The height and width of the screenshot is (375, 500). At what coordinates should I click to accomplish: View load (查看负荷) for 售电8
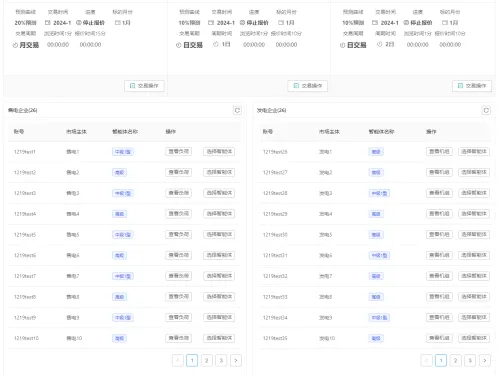coord(179,297)
